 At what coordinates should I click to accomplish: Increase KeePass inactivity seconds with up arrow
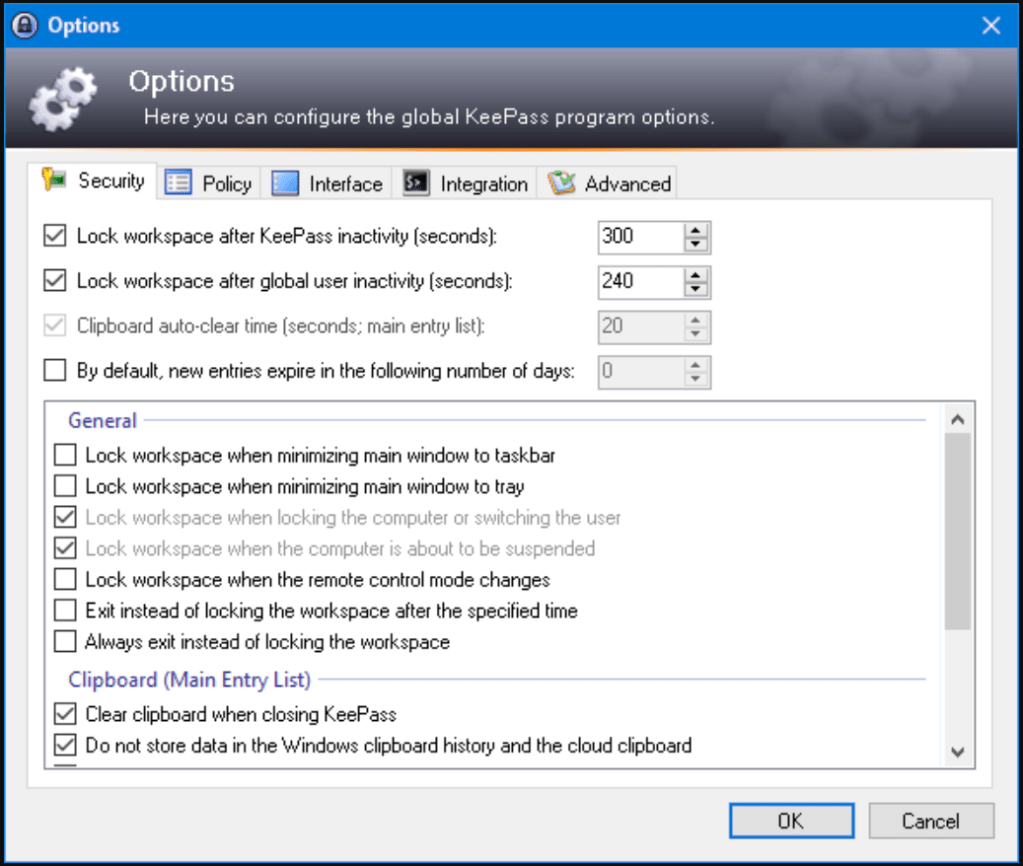coord(696,230)
